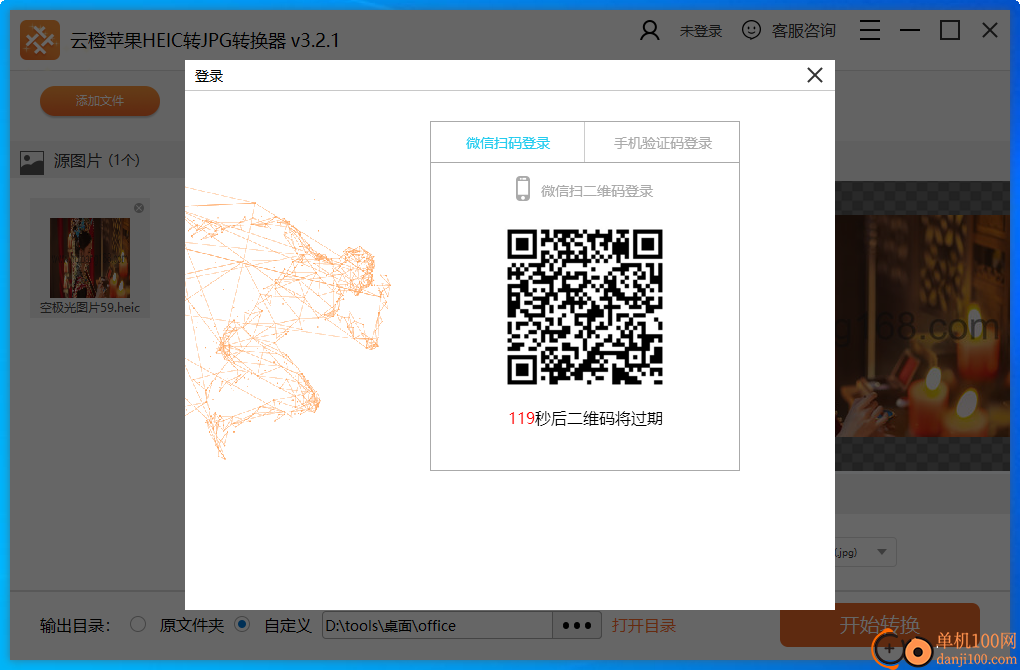The width and height of the screenshot is (1020, 670).
Task: Click the 微信扫二维码登录 hint text
Action: coord(597,191)
